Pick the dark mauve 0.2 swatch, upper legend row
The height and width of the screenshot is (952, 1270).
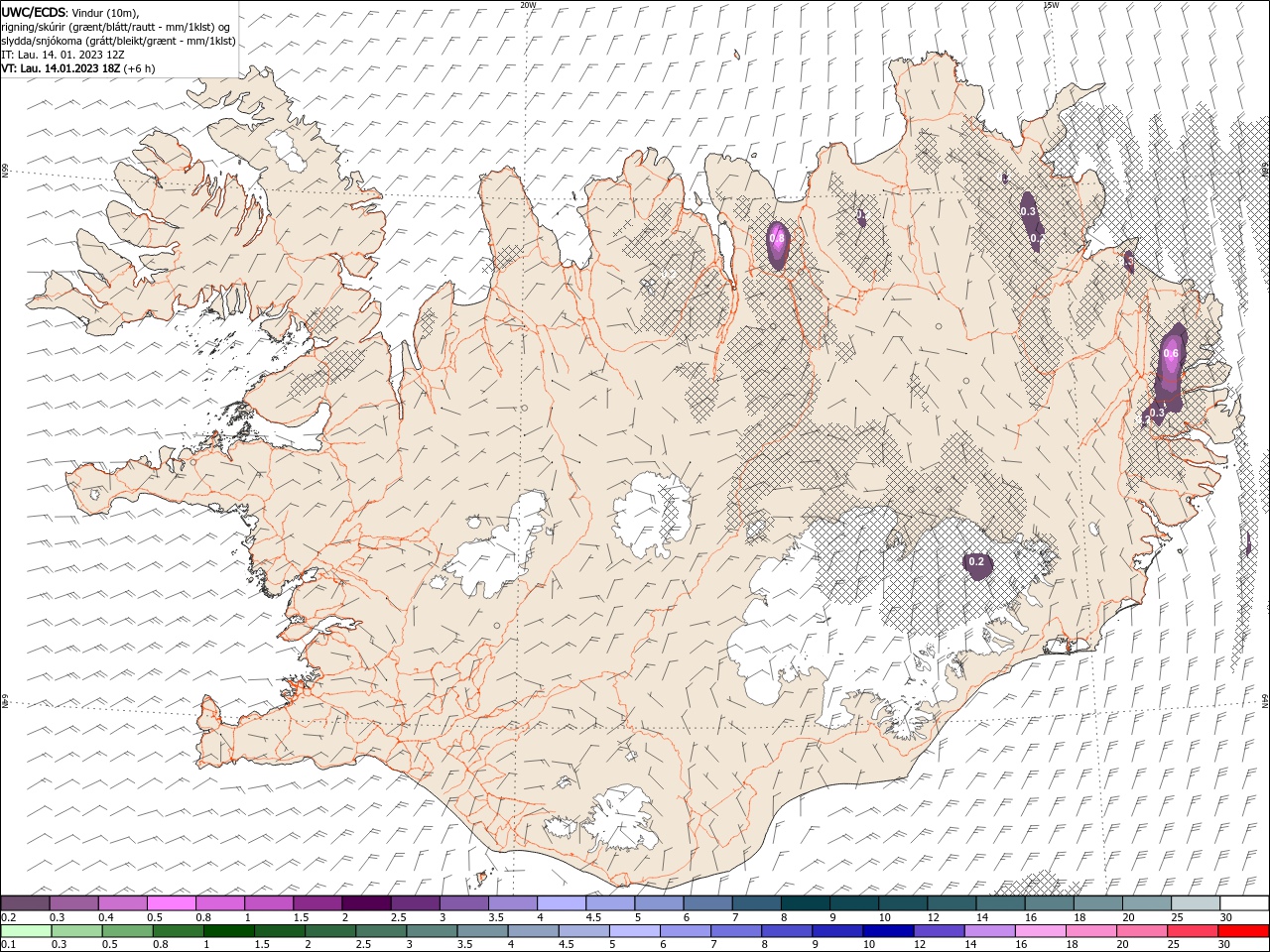click(25, 903)
